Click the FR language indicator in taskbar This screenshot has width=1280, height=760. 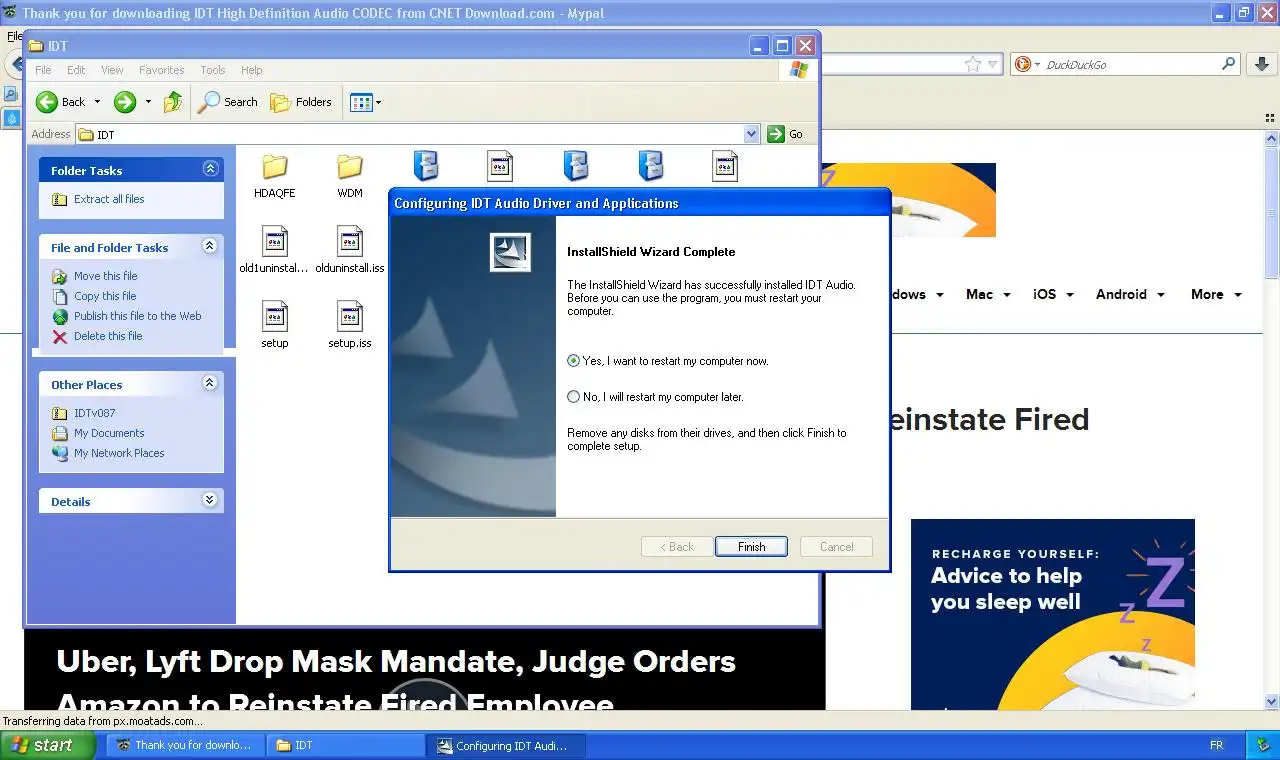pyautogui.click(x=1216, y=745)
